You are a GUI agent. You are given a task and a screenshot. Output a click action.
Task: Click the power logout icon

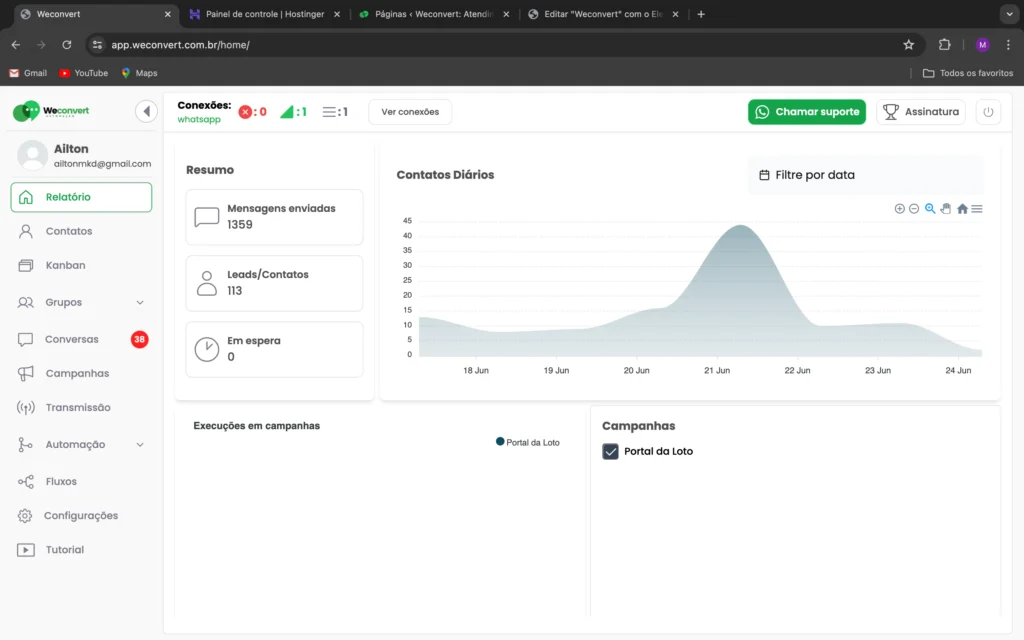[988, 112]
